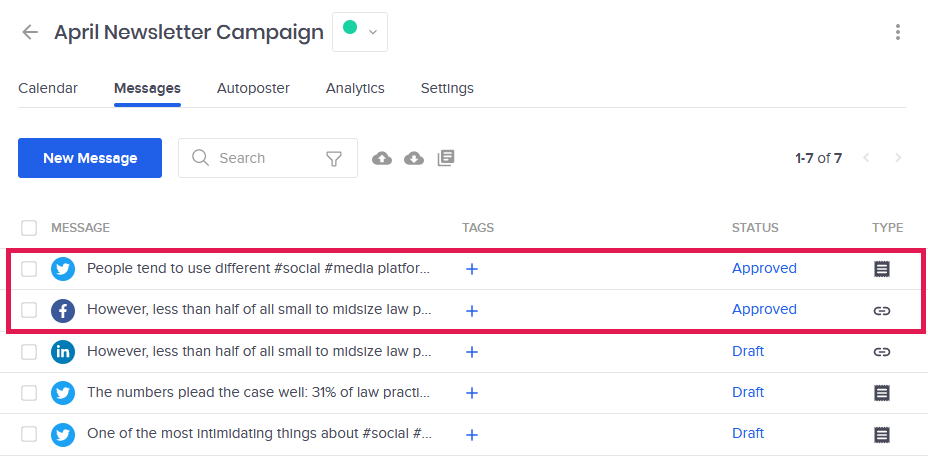Check the box for the Facebook message row
The height and width of the screenshot is (460, 928).
click(28, 310)
